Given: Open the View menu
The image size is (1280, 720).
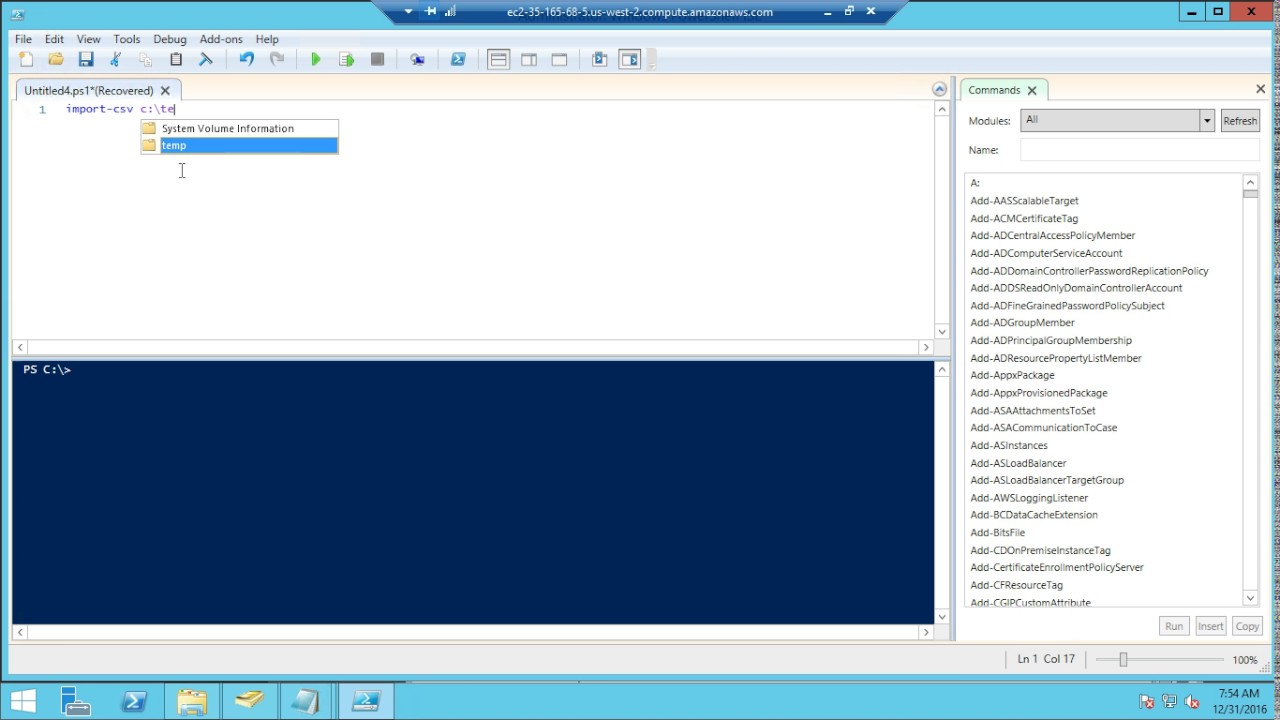Looking at the screenshot, I should pyautogui.click(x=88, y=39).
